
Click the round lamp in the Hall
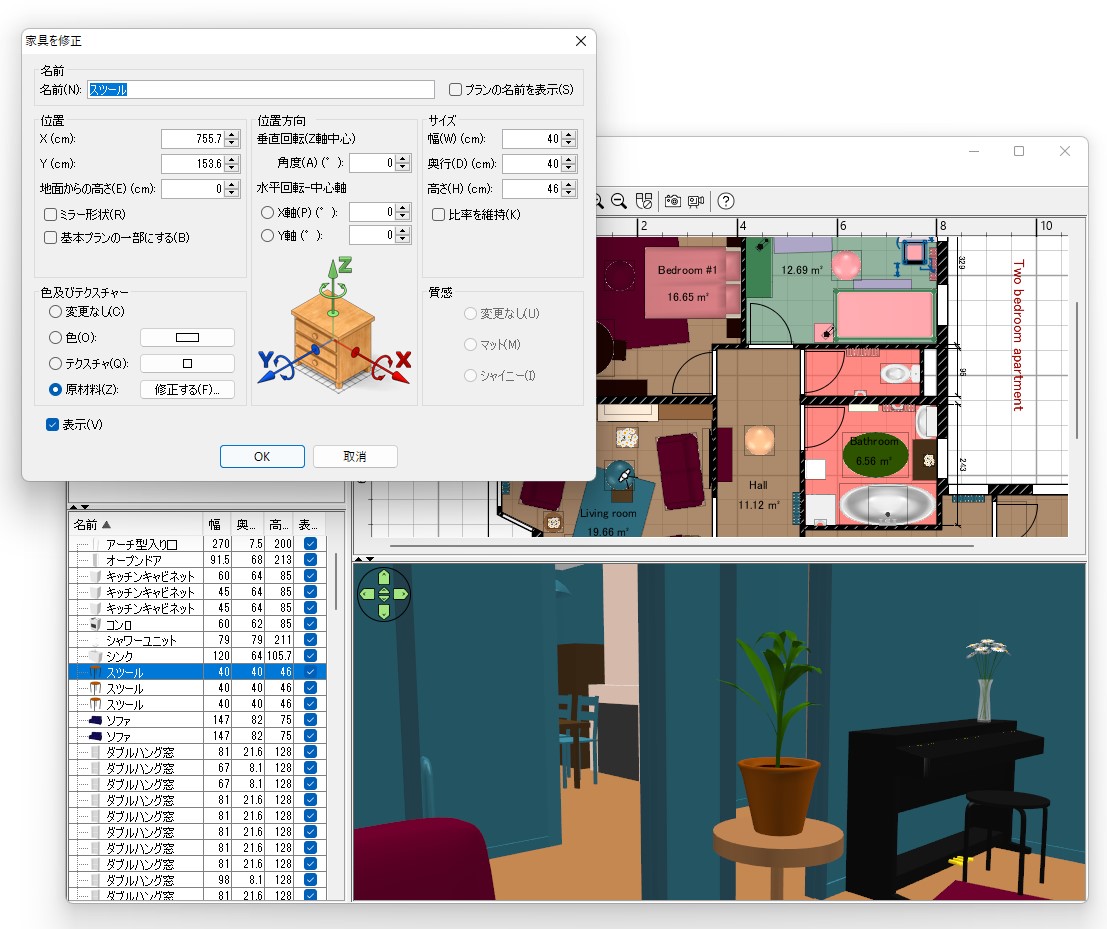(x=760, y=440)
